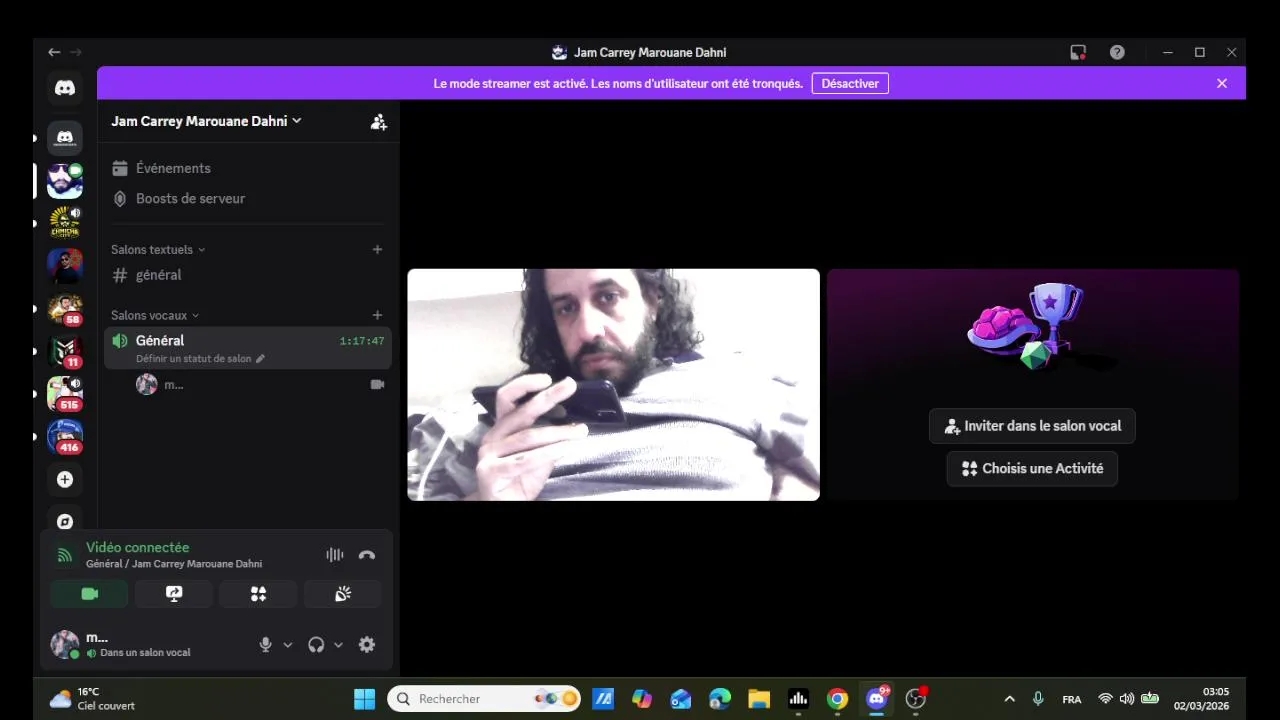Click the taskbar Rechercher search box
The image size is (1280, 720).
[484, 699]
